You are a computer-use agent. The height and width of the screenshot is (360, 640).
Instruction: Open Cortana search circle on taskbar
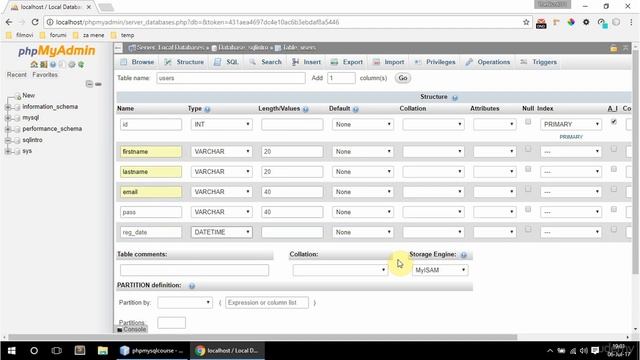[34, 351]
